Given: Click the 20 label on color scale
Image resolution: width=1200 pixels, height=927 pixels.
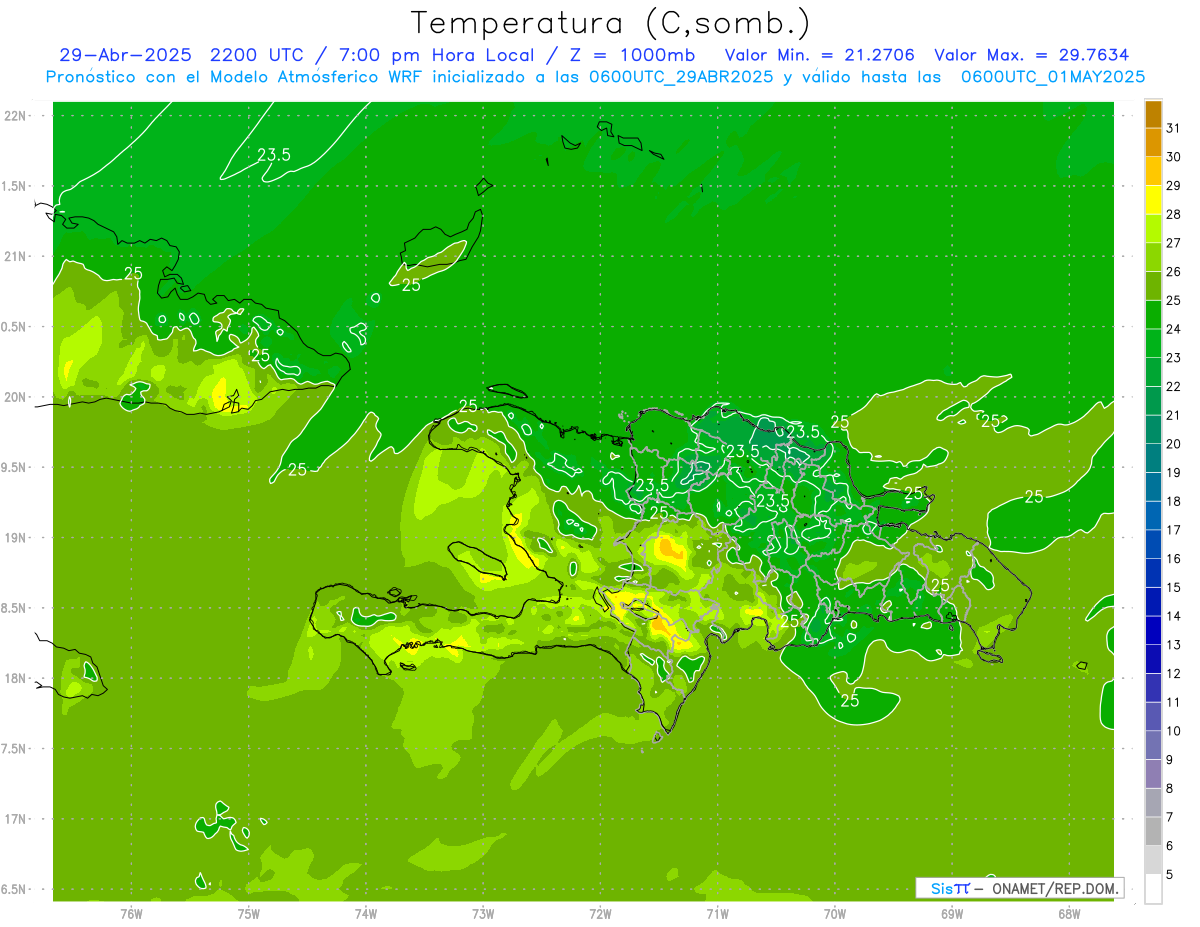Looking at the screenshot, I should [x=1173, y=444].
